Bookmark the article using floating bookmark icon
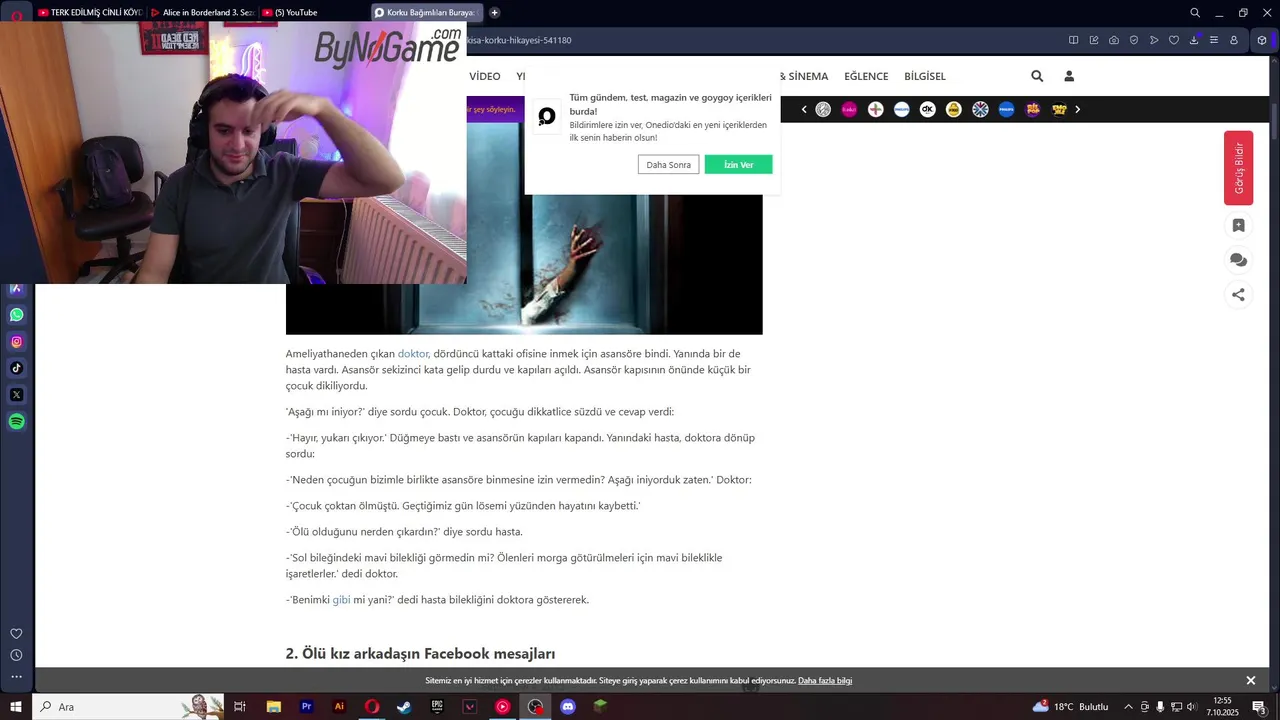The width and height of the screenshot is (1280, 720). point(1238,226)
